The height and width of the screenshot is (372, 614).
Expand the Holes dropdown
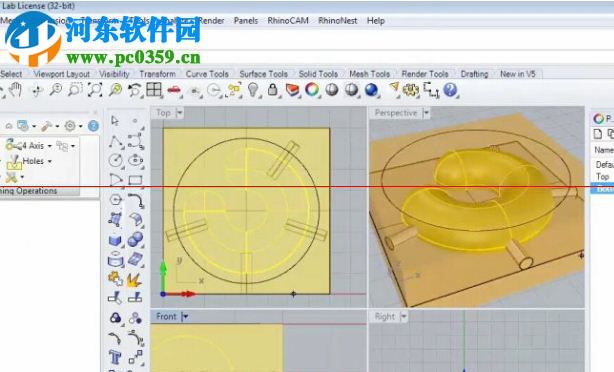pyautogui.click(x=50, y=161)
